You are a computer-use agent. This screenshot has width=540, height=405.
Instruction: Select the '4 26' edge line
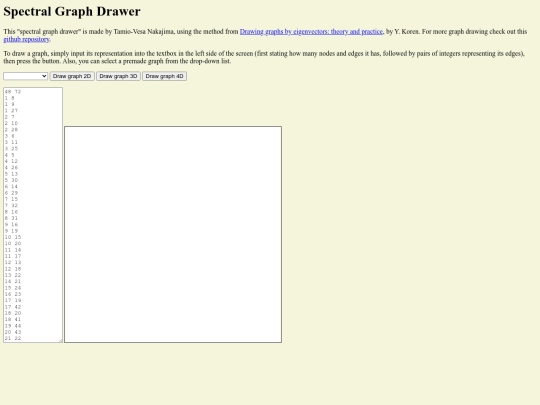click(11, 168)
